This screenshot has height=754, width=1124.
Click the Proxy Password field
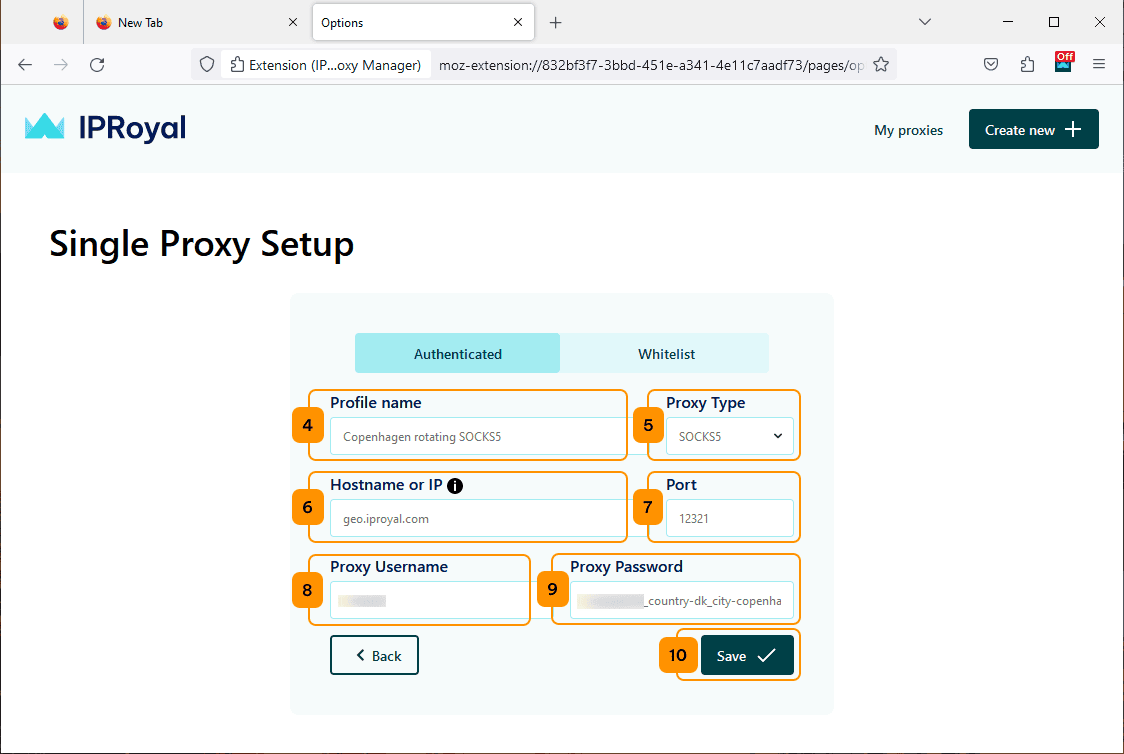pyautogui.click(x=682, y=600)
